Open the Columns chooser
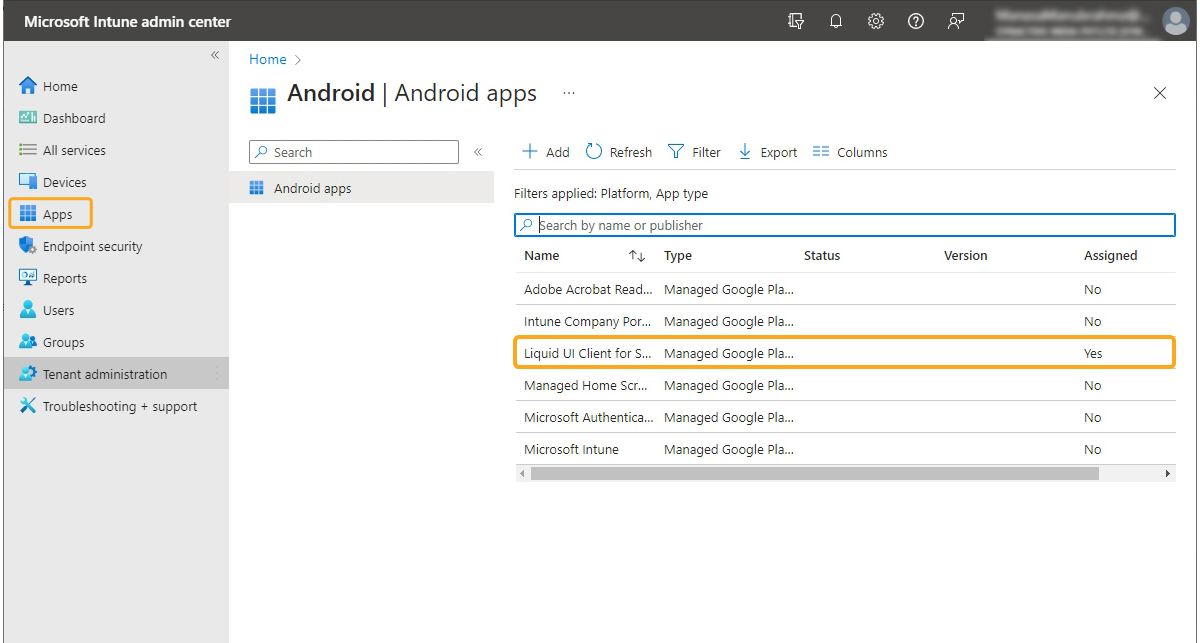Viewport: 1200px width, 643px height. point(850,152)
